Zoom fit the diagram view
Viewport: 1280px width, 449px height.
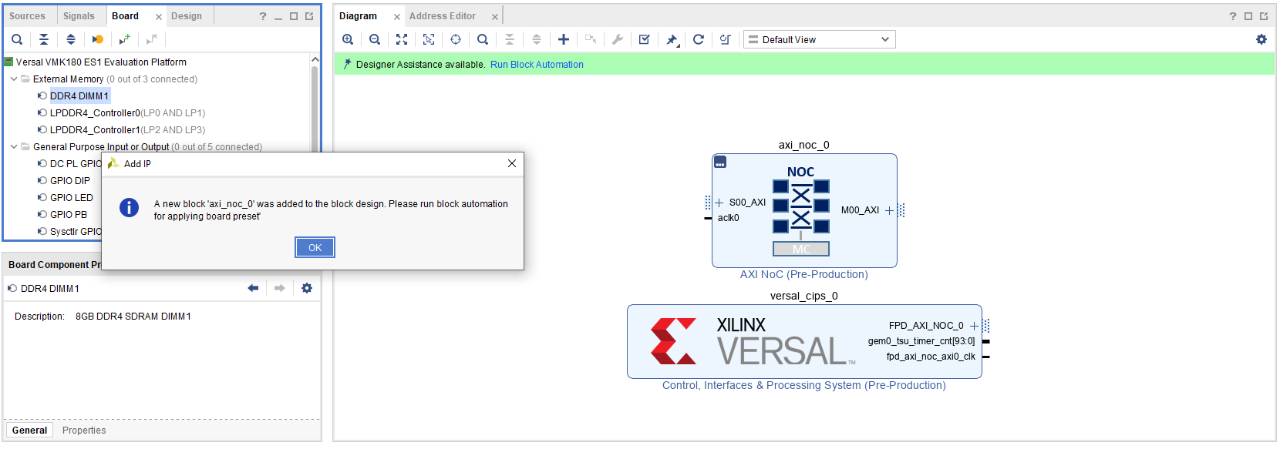tap(401, 39)
